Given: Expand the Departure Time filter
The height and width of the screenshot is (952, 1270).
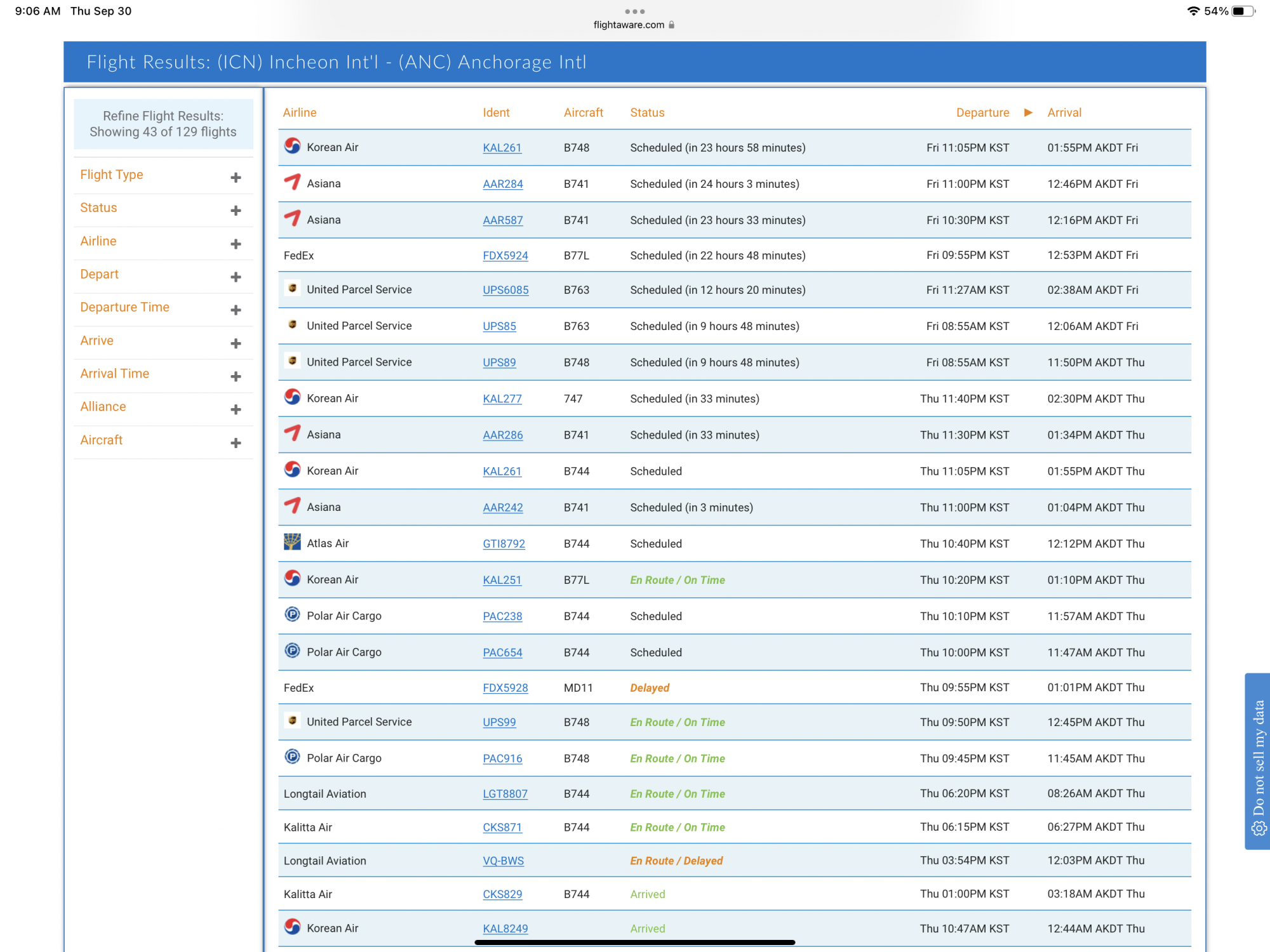Looking at the screenshot, I should coord(236,310).
